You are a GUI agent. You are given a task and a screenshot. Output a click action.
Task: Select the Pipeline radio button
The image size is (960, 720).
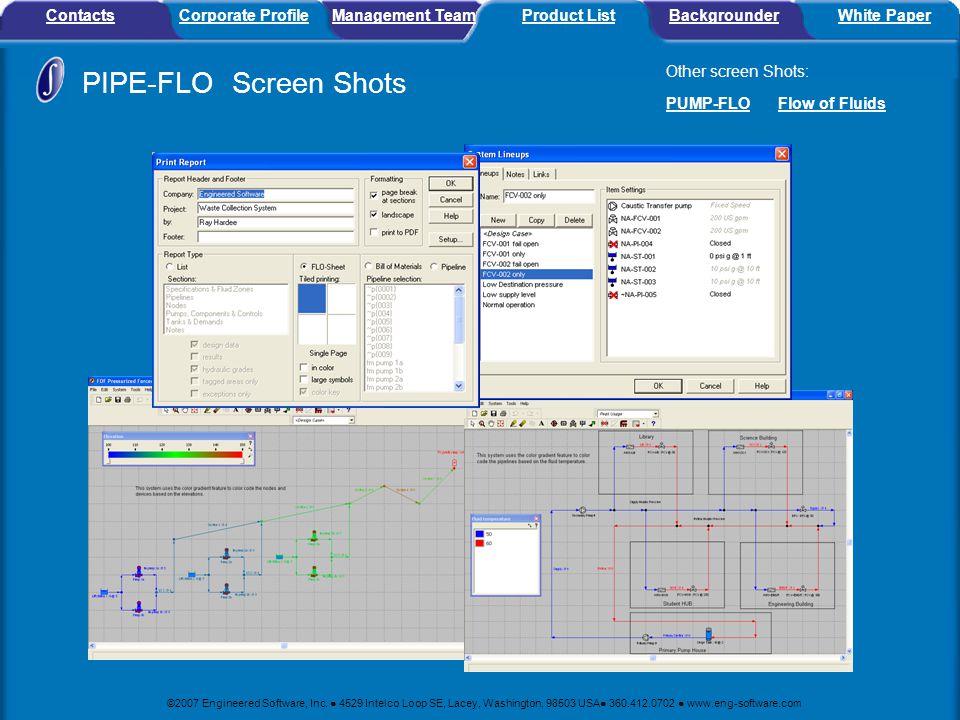tap(434, 266)
